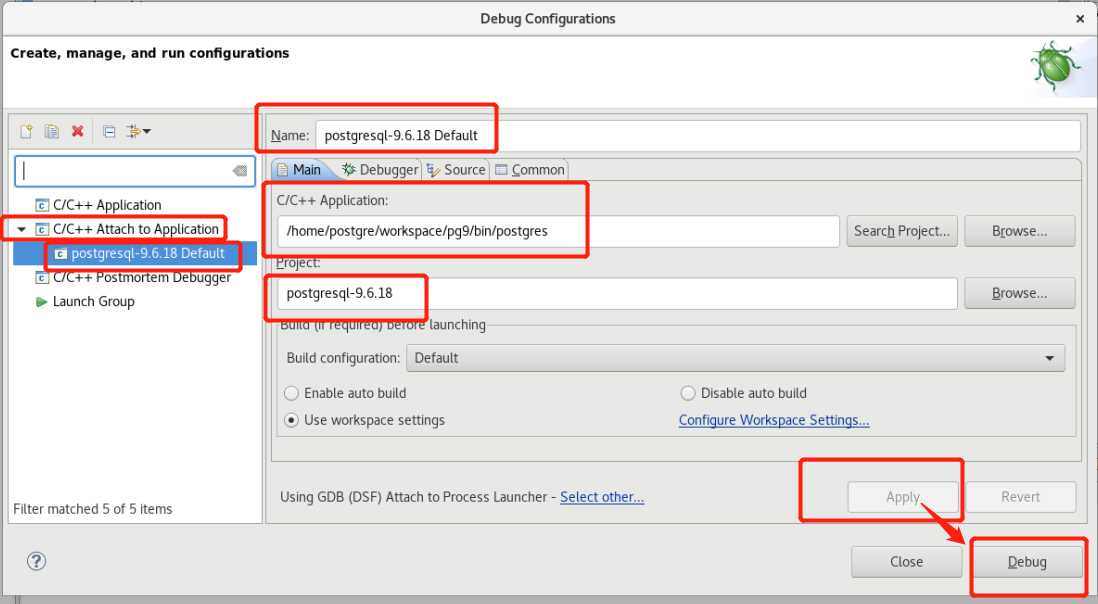1098x604 pixels.
Task: Click the Search Project... button
Action: [x=902, y=232]
